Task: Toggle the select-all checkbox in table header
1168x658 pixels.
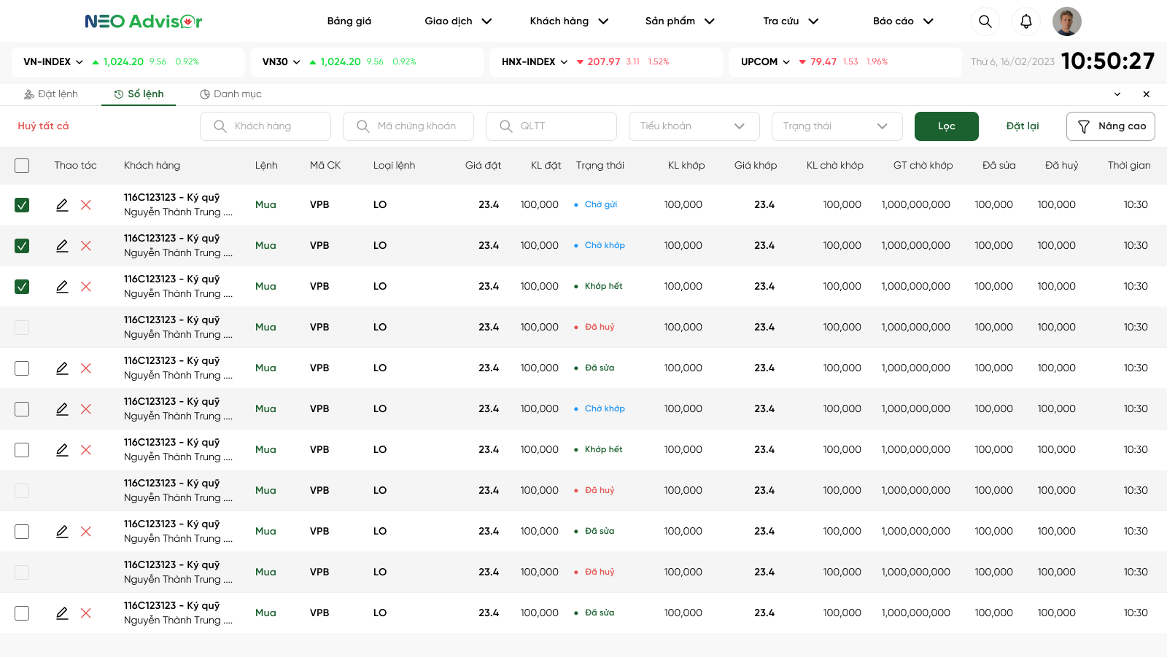Action: coord(22,165)
